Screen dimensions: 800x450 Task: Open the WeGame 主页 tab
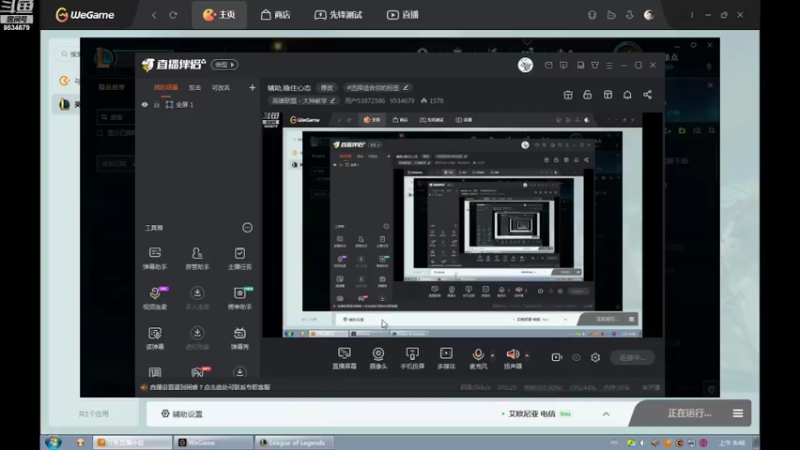[219, 15]
